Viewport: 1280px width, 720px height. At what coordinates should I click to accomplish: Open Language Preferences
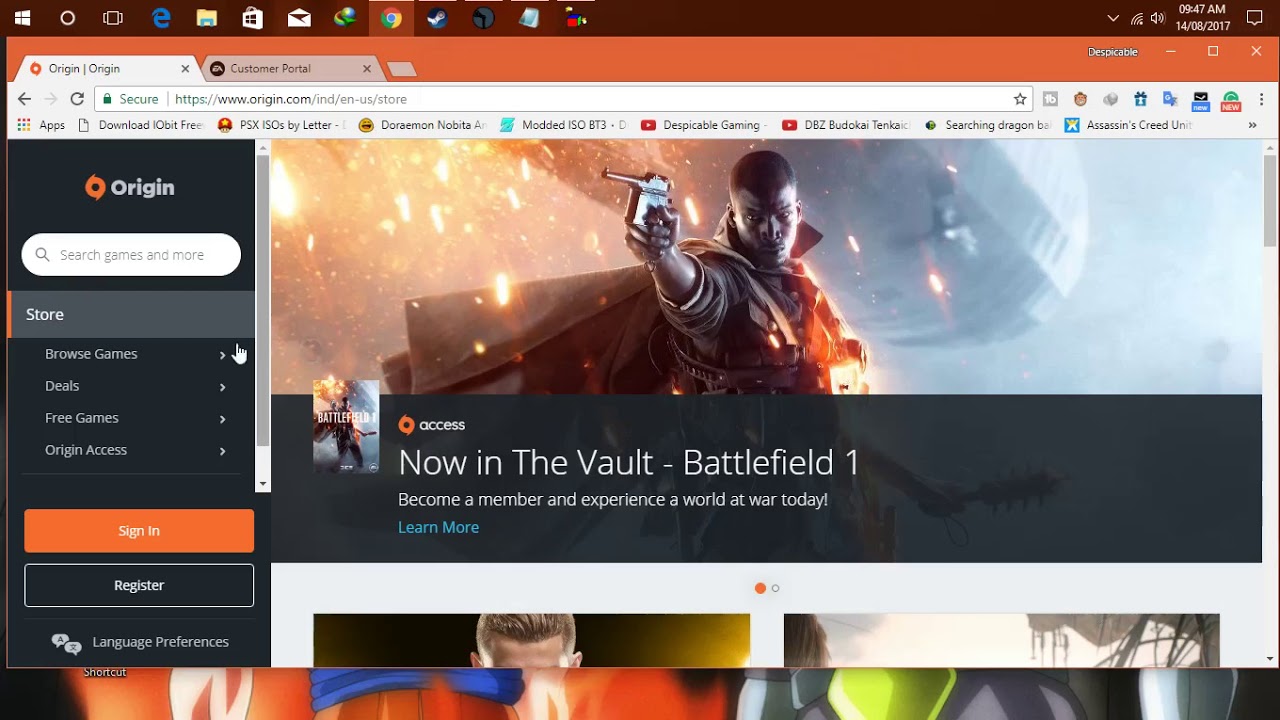click(140, 642)
